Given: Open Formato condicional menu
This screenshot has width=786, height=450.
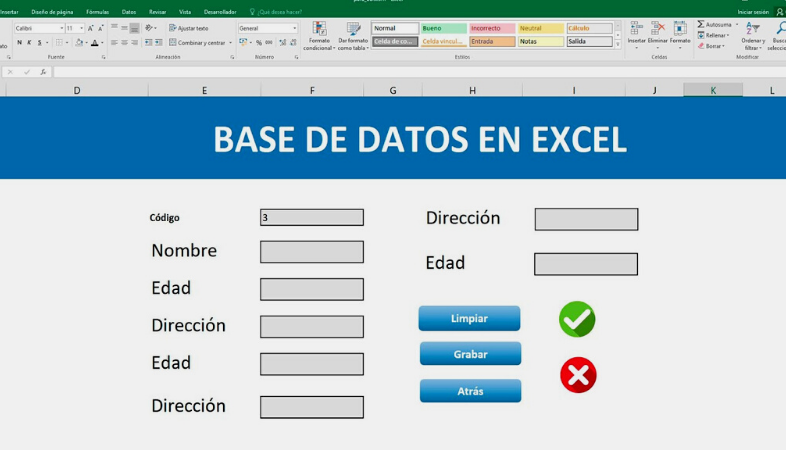Looking at the screenshot, I should point(319,36).
